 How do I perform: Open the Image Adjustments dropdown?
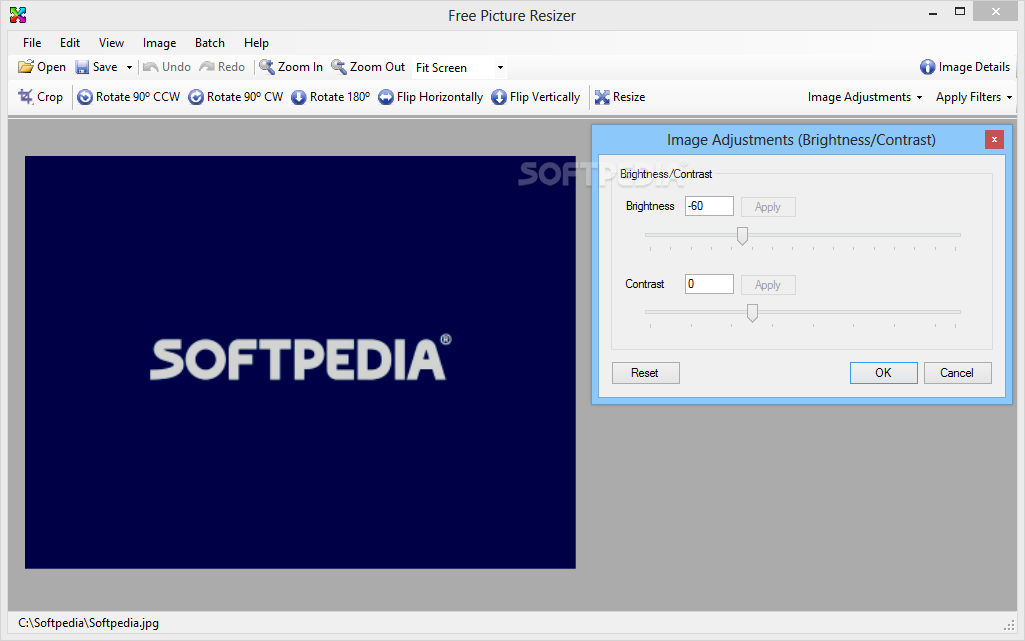(x=865, y=97)
